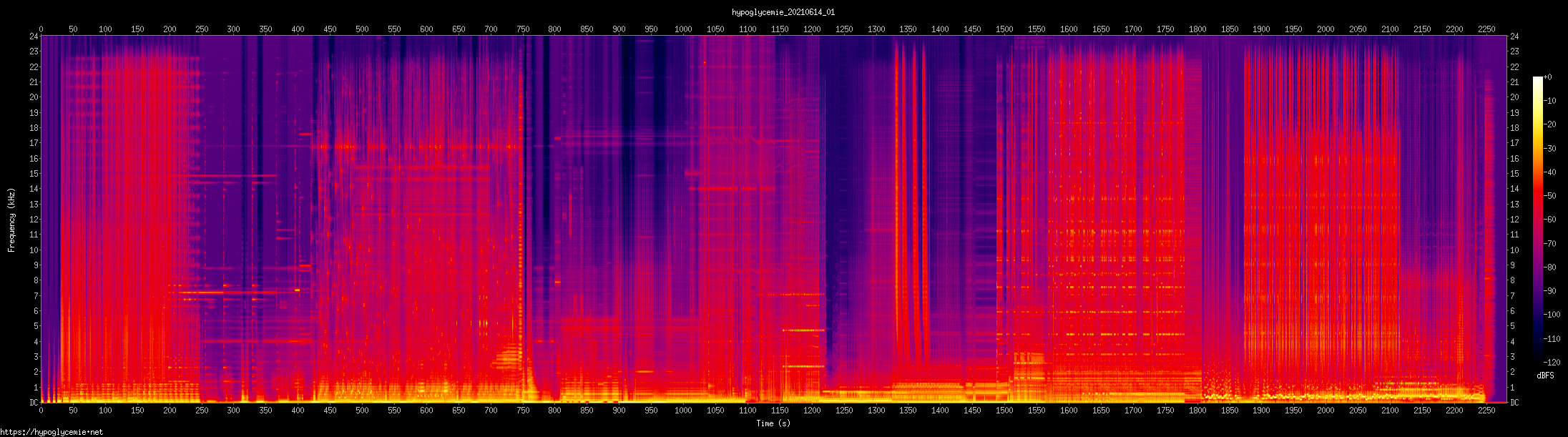Click the Time (s) axis label

click(x=773, y=423)
